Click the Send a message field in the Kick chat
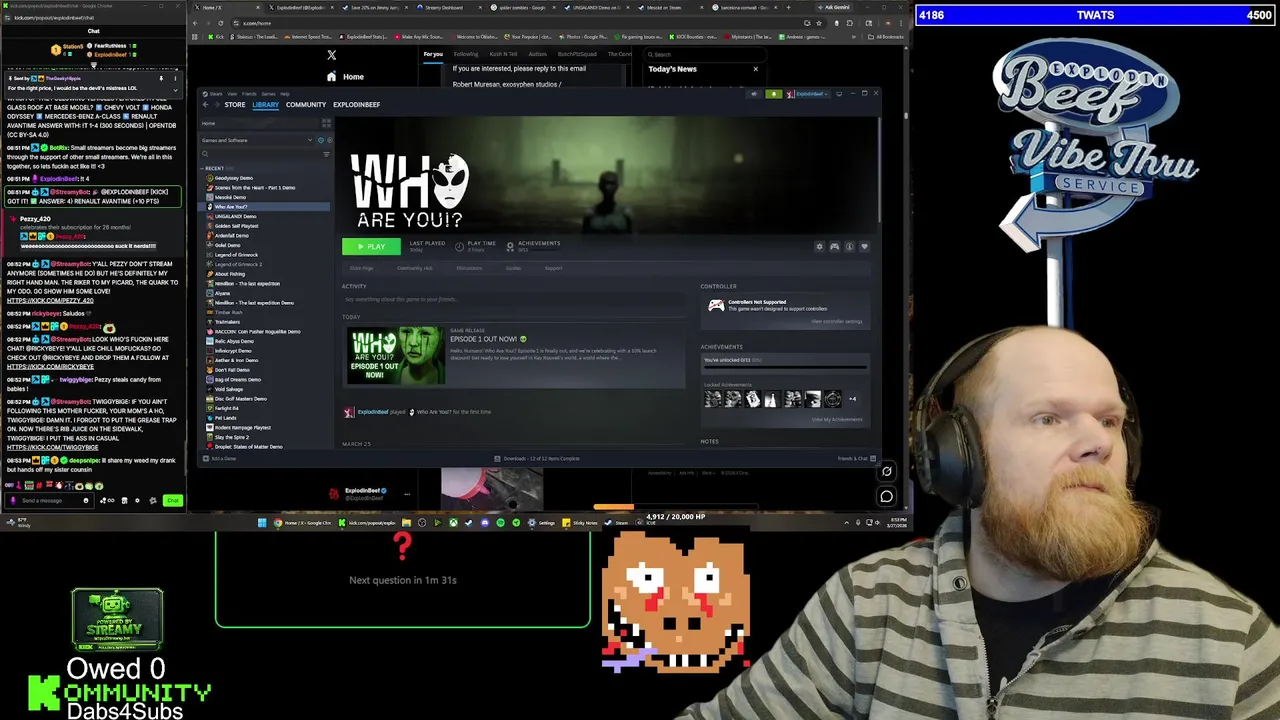The width and height of the screenshot is (1280, 720). 50,500
